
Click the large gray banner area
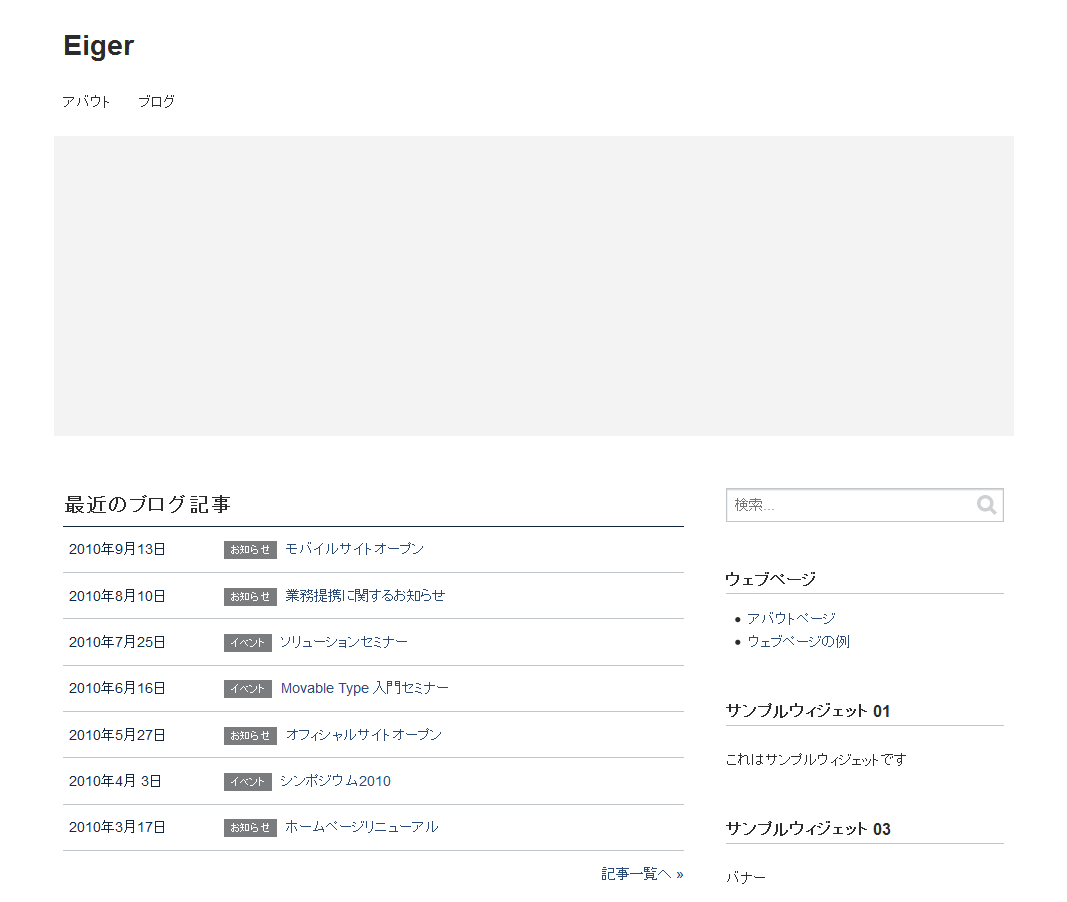[533, 286]
